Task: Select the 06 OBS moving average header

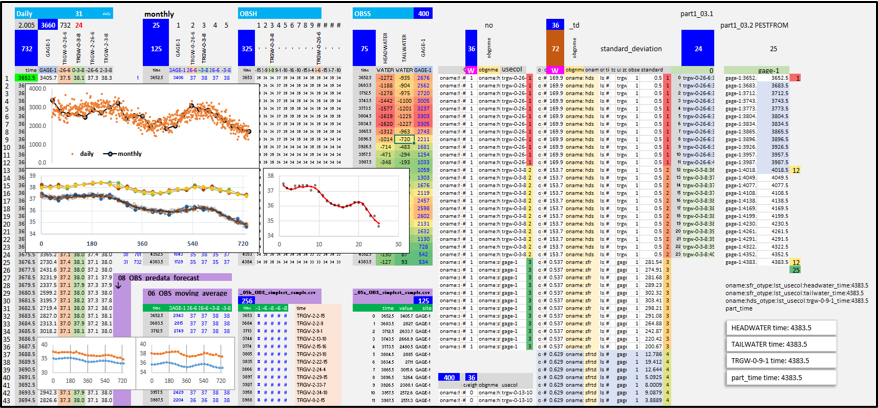Action: pos(187,294)
